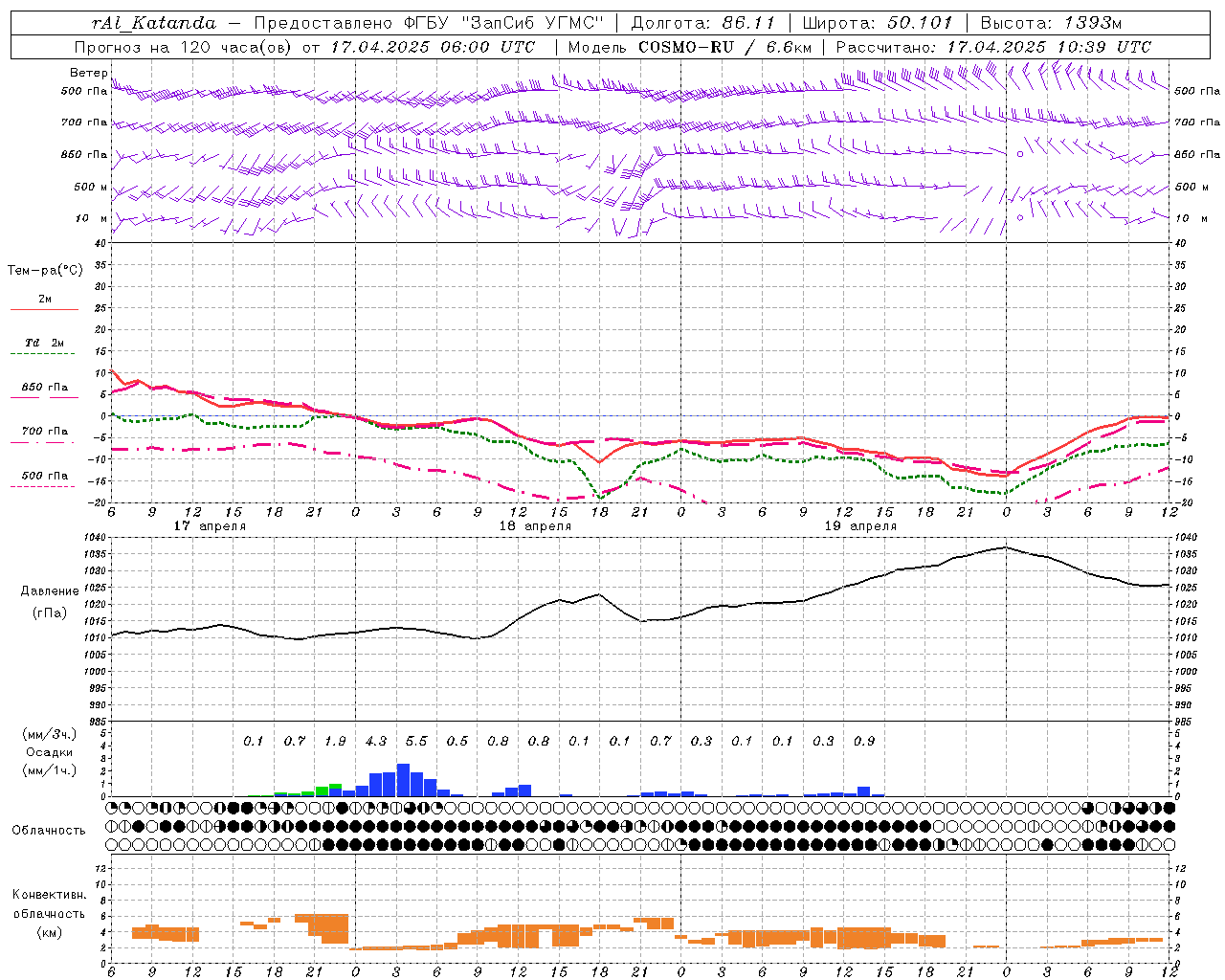Image resolution: width=1225 pixels, height=980 pixels.
Task: Click the 0.5 three-hour precipitation value
Action: coord(457,741)
